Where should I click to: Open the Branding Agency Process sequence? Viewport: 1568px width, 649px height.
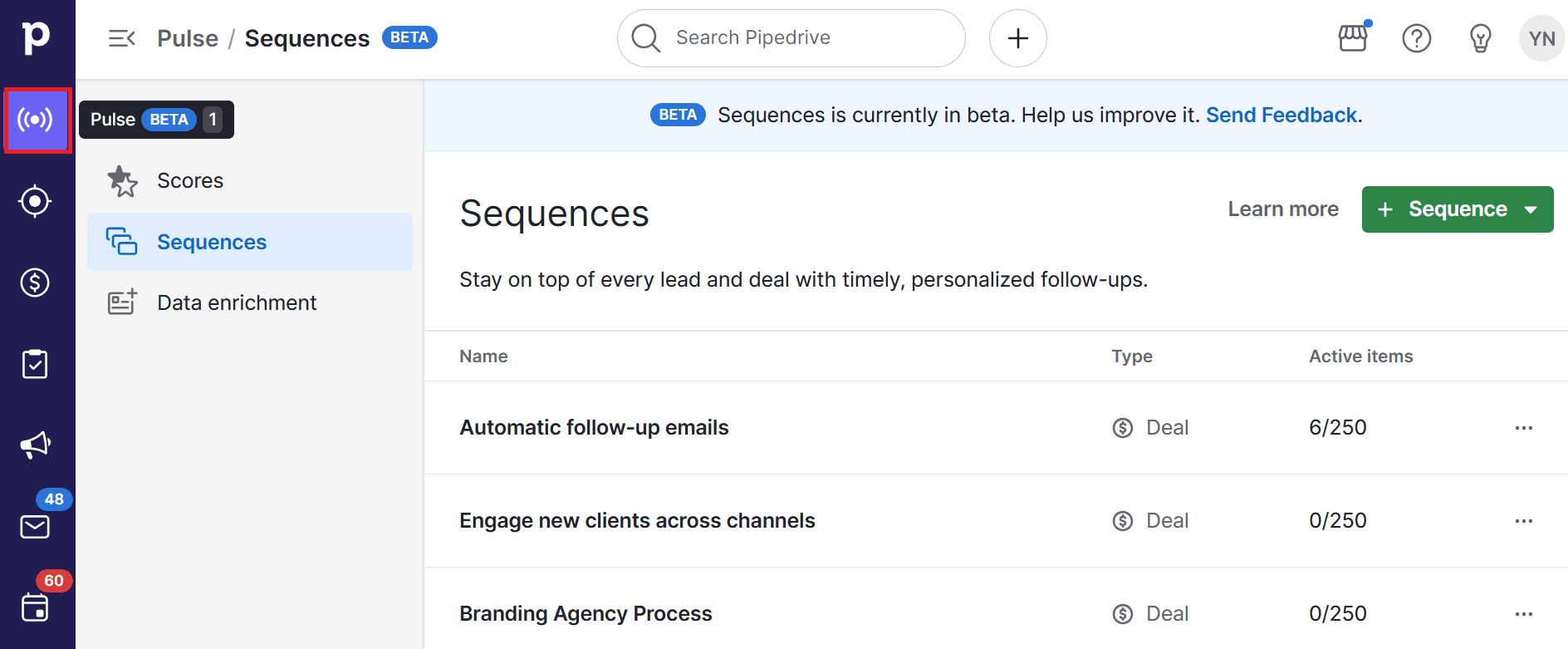point(586,613)
